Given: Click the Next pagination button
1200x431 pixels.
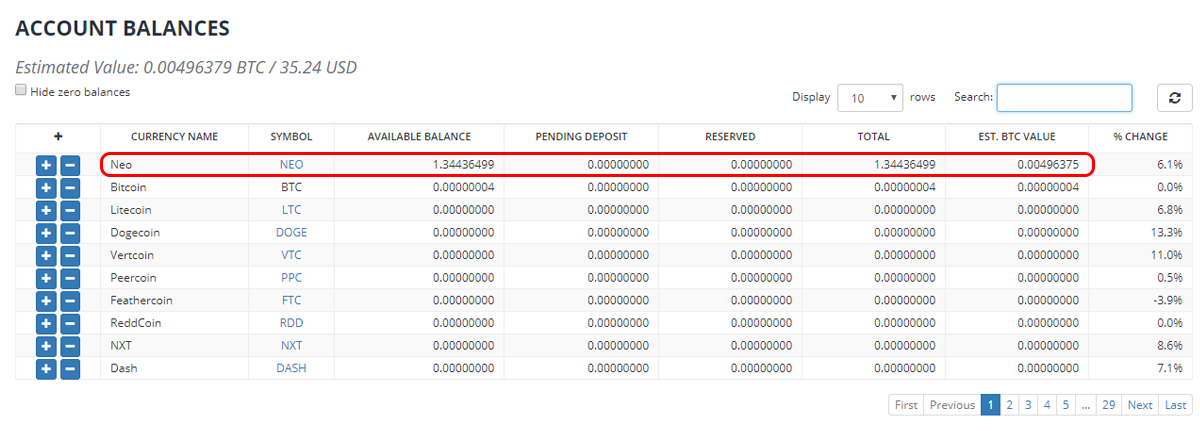Looking at the screenshot, I should point(1140,405).
